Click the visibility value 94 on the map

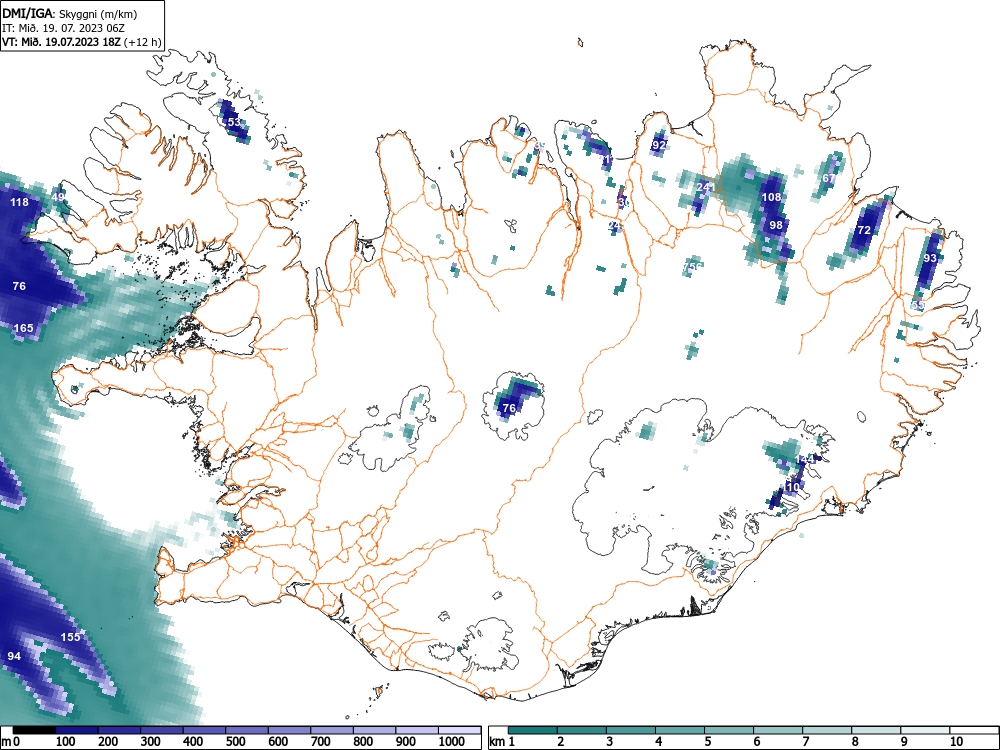(x=14, y=656)
